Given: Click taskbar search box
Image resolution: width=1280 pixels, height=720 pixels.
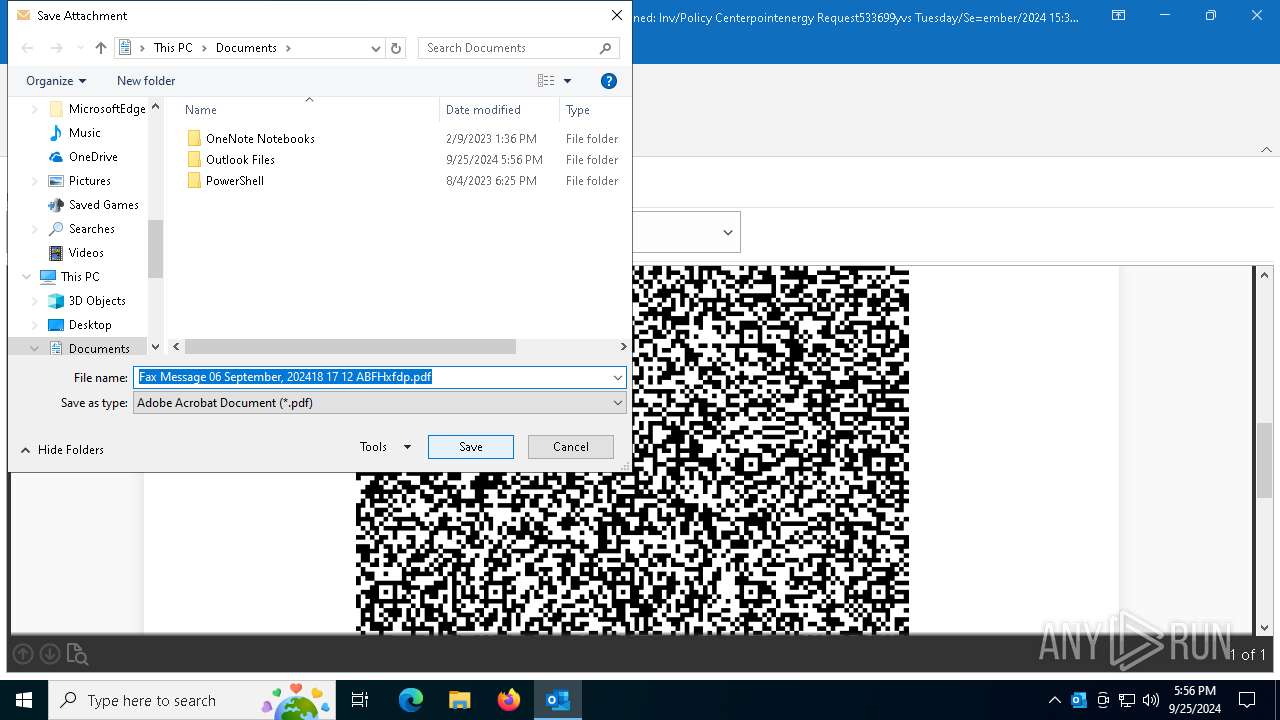Looking at the screenshot, I should (x=192, y=700).
